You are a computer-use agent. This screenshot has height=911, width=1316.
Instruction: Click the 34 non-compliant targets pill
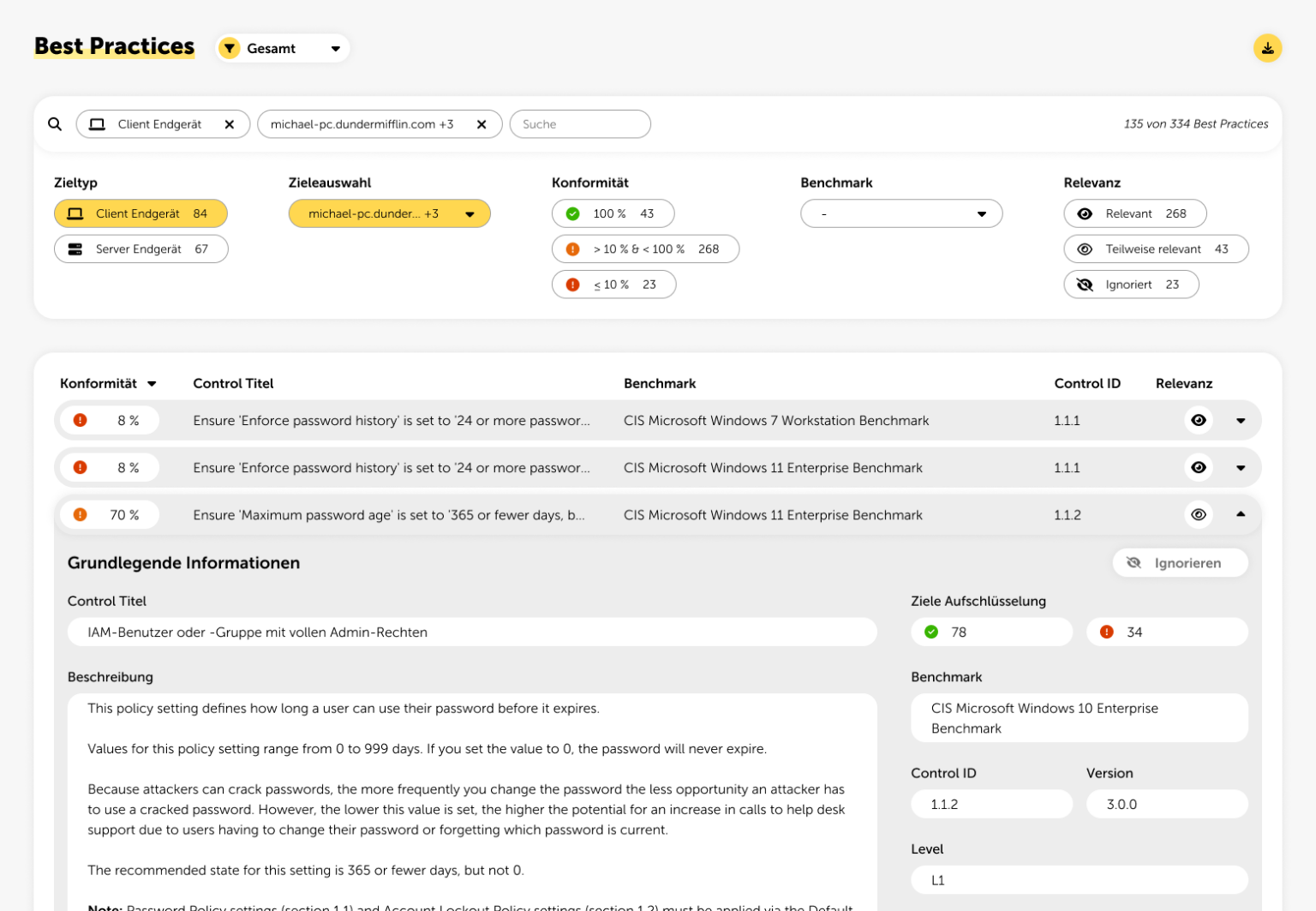(1167, 632)
